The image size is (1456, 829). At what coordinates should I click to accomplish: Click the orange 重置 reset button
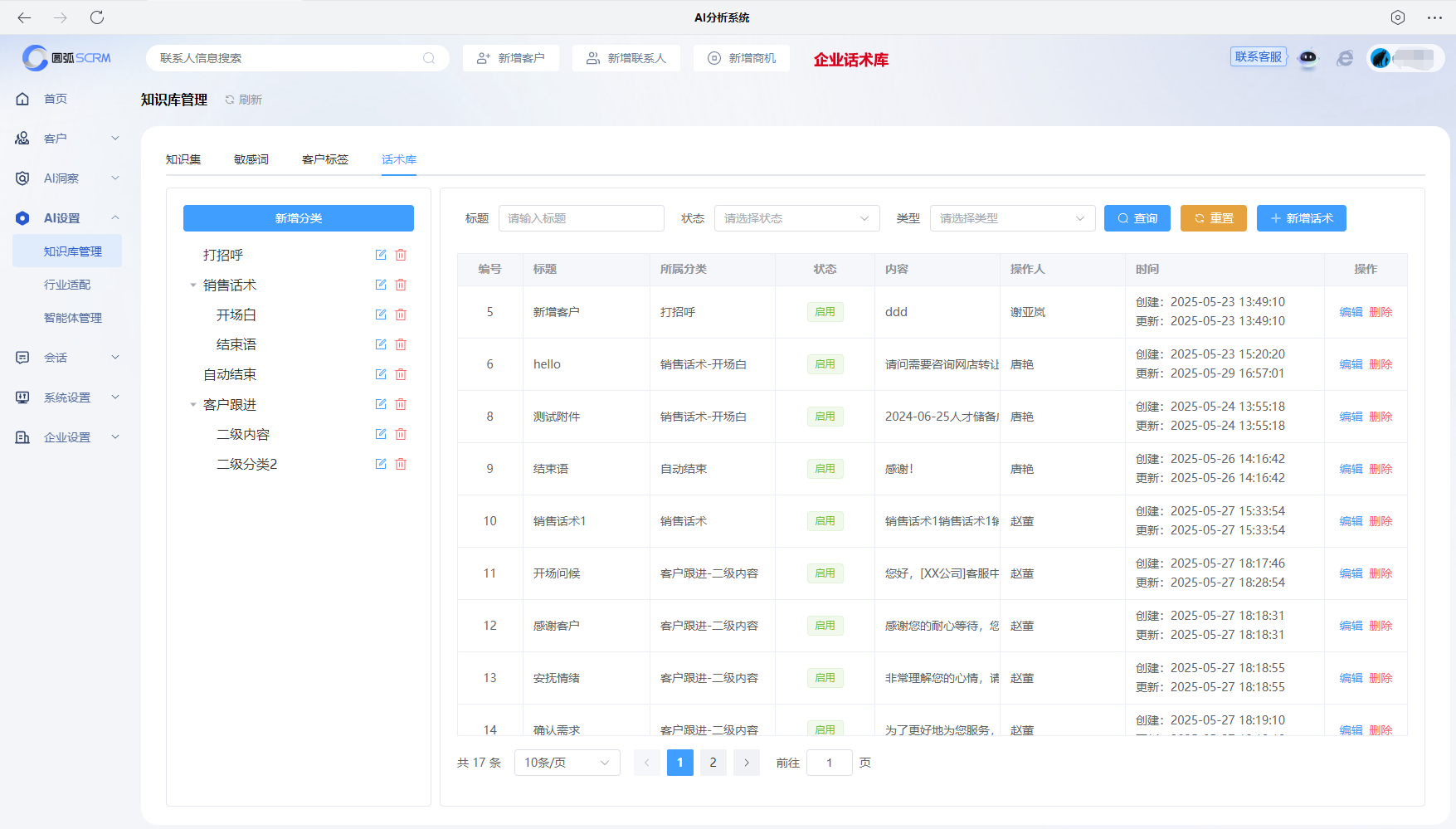click(1213, 218)
